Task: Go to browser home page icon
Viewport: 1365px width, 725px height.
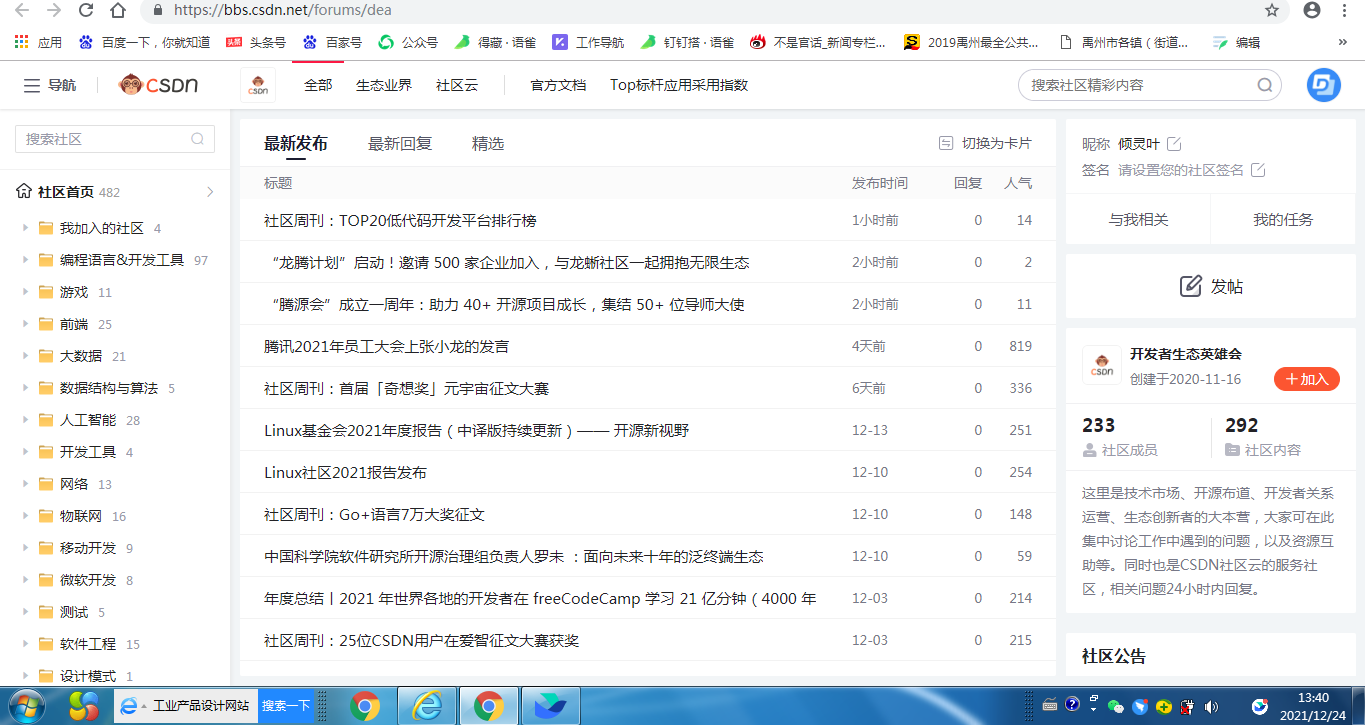Action: [118, 11]
